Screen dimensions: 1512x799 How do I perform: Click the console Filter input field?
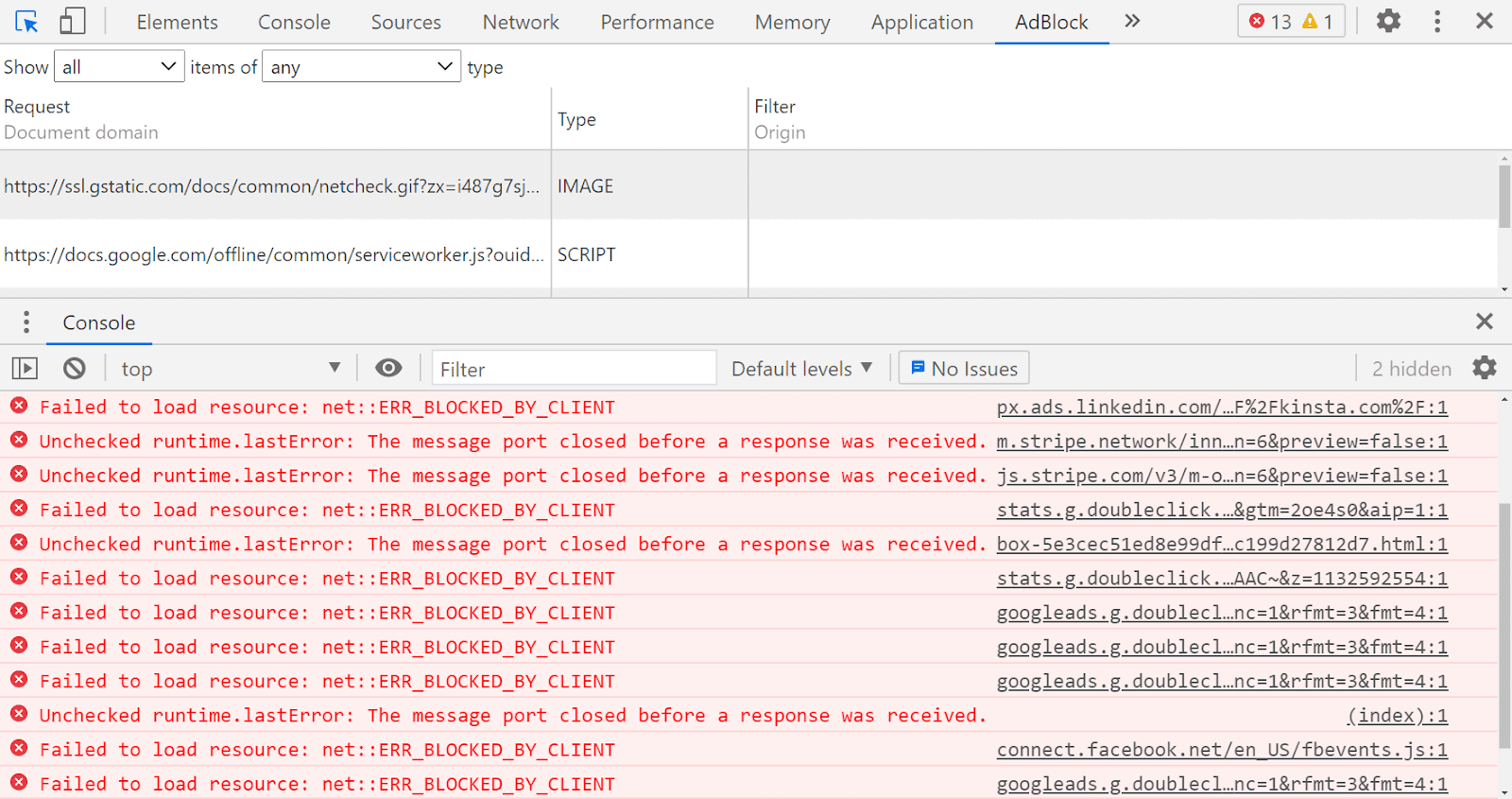[x=574, y=369]
